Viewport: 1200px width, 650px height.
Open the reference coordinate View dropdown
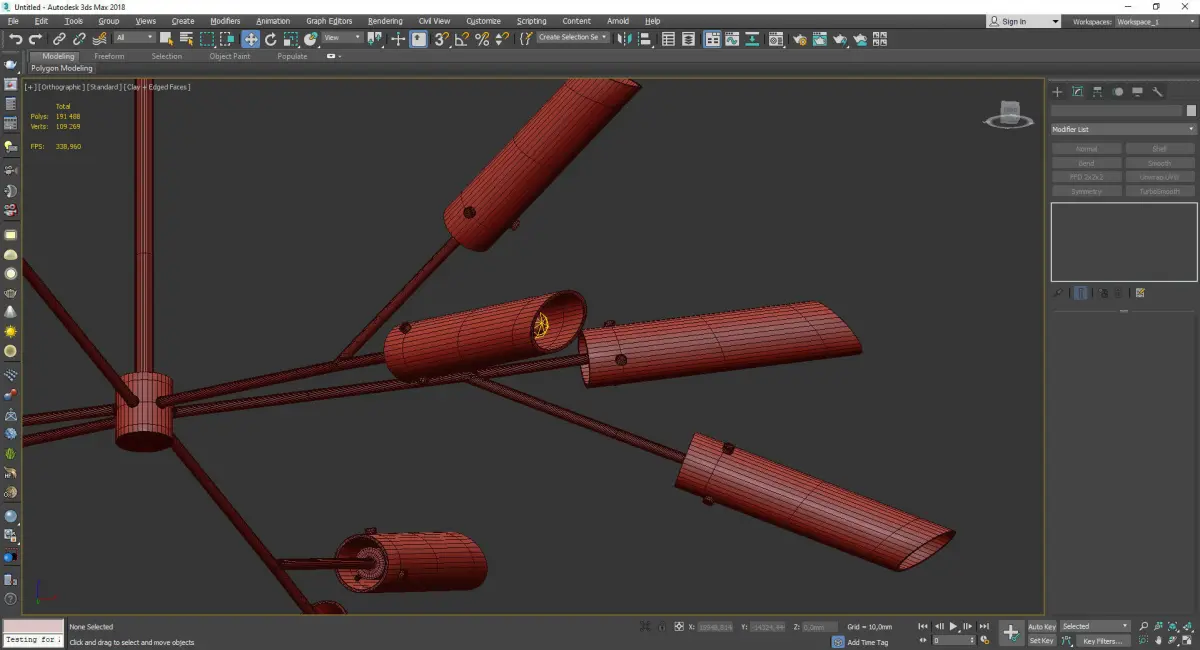[x=342, y=38]
